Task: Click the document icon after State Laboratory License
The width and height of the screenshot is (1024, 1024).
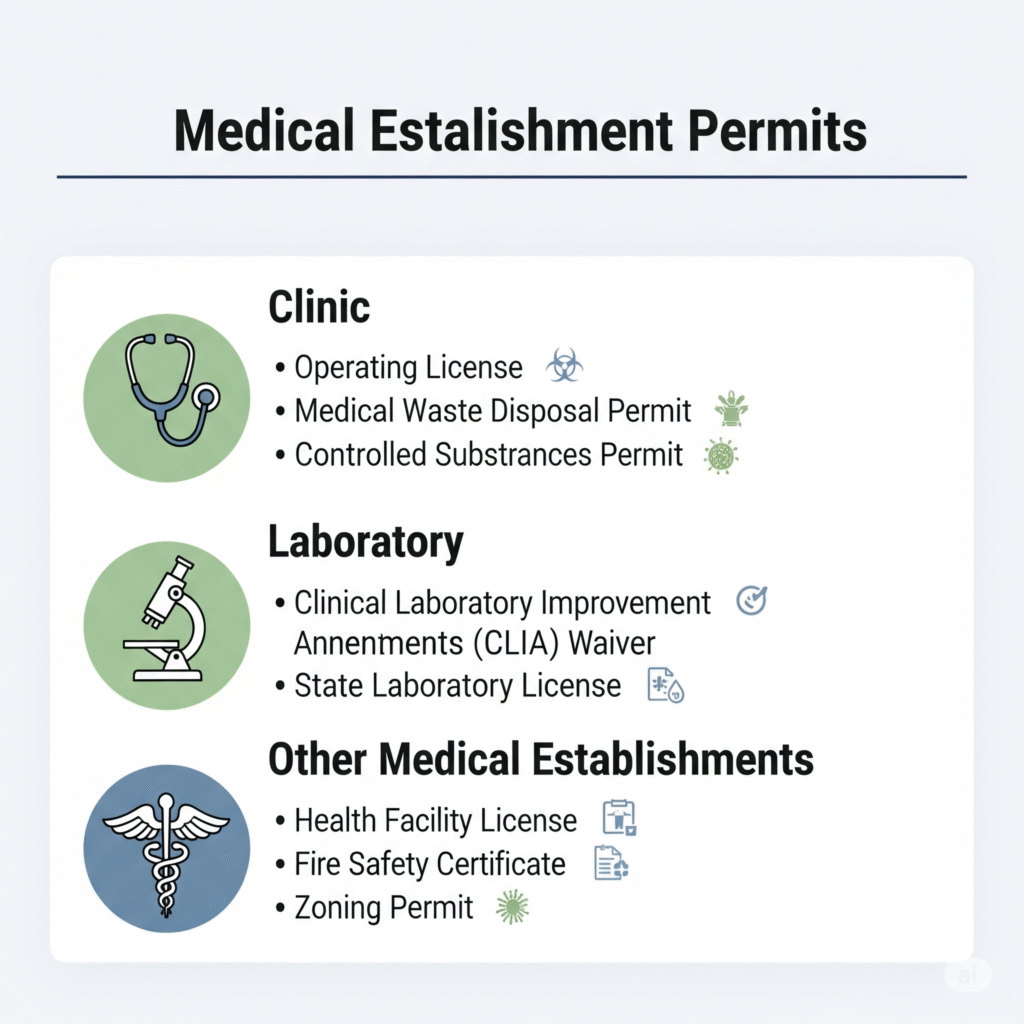Action: click(665, 686)
